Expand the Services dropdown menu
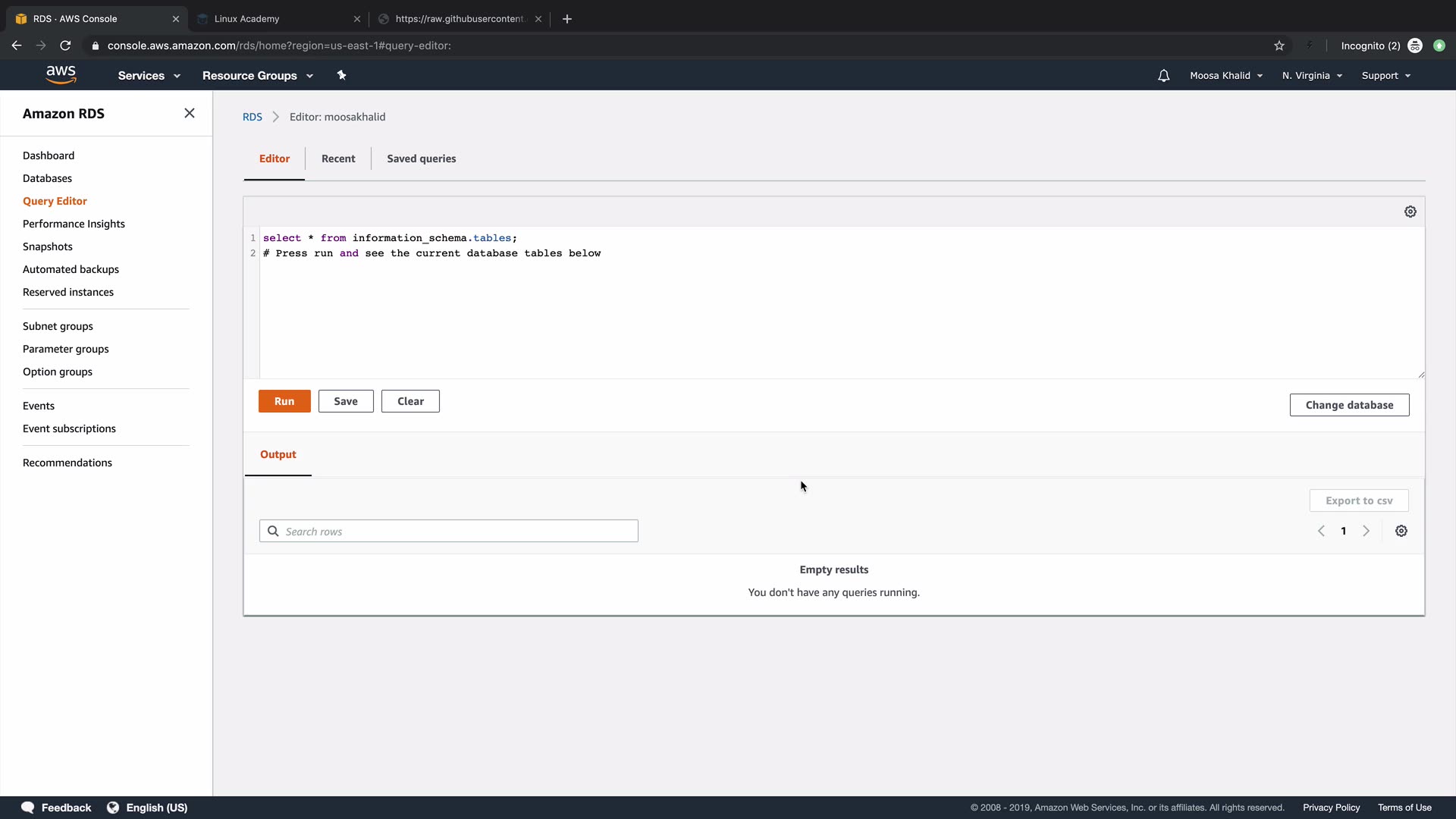This screenshot has width=1456, height=819. coord(149,76)
